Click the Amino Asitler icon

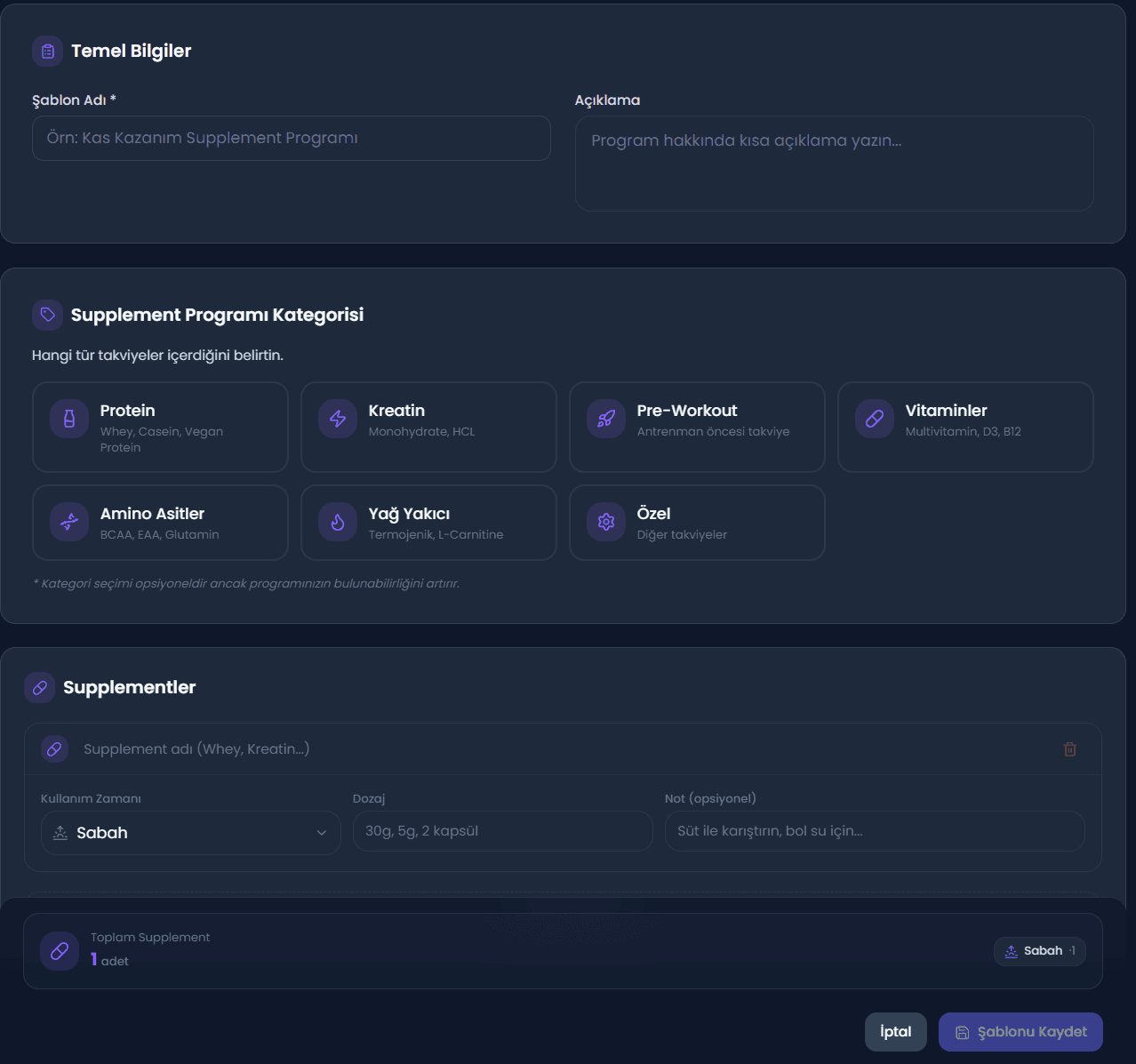click(69, 522)
